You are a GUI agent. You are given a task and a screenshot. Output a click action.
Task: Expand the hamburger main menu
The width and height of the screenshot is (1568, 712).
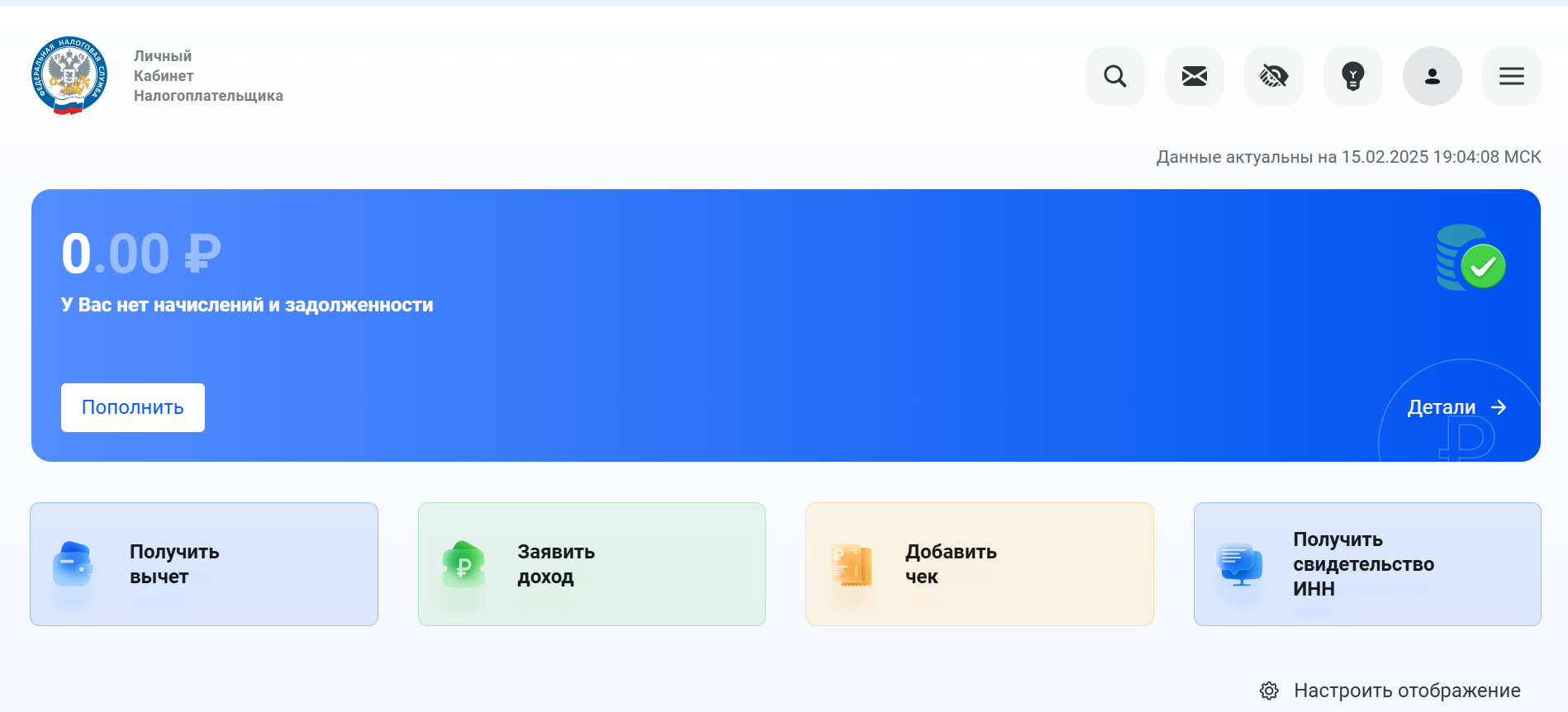click(1511, 76)
